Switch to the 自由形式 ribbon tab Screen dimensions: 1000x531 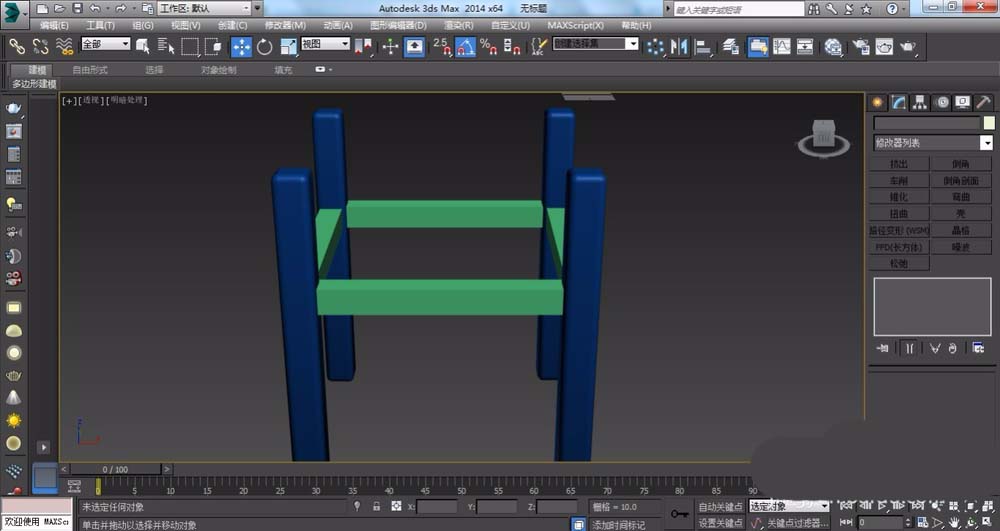coord(90,70)
